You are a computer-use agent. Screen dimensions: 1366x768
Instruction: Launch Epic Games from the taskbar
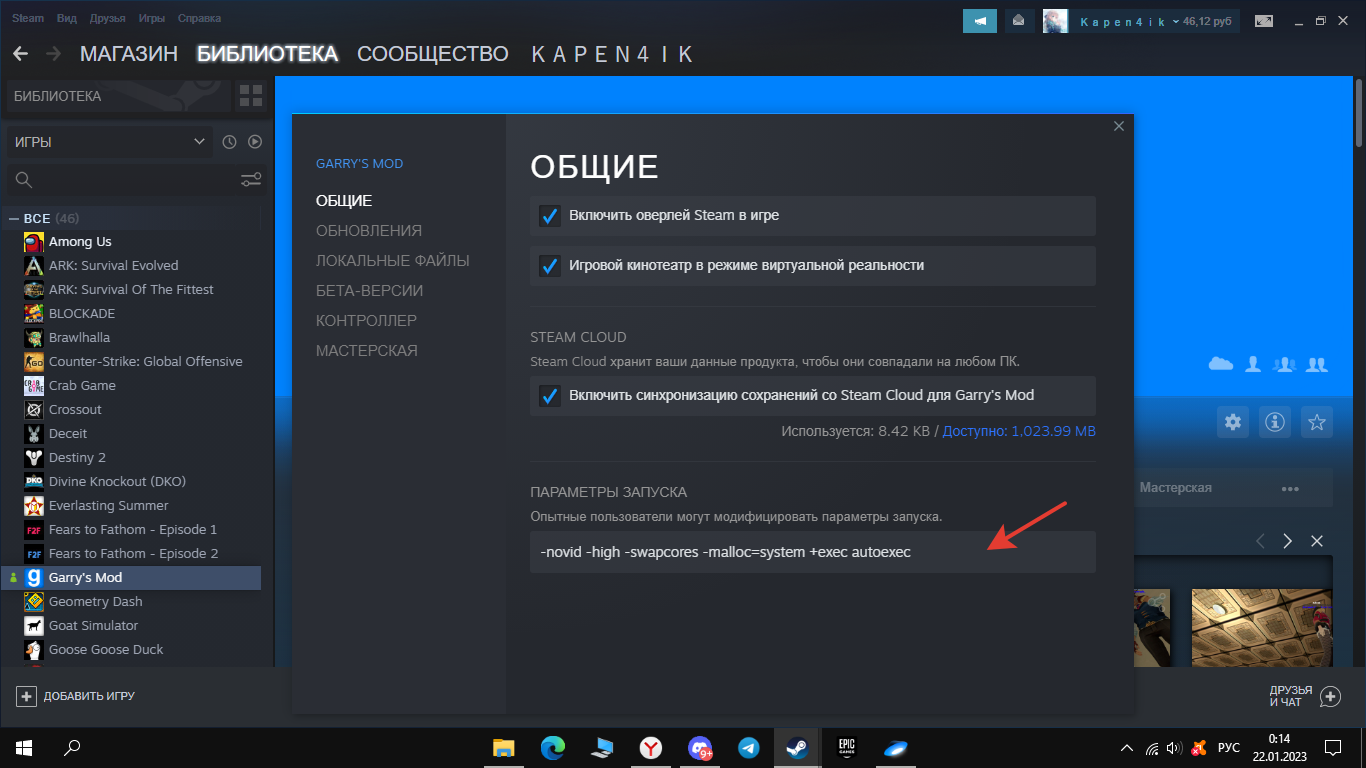[x=846, y=747]
